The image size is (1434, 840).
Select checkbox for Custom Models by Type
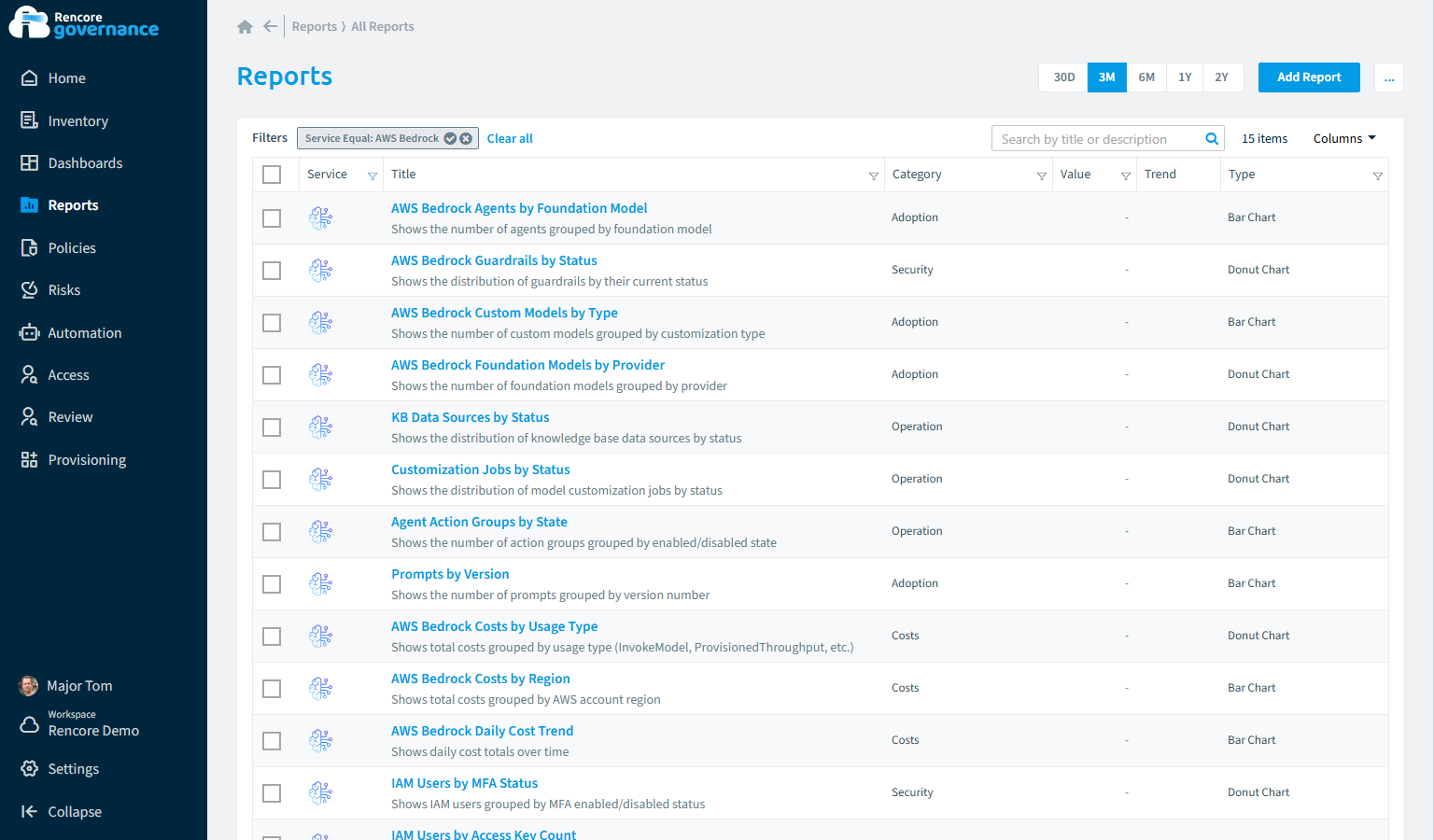coord(272,323)
